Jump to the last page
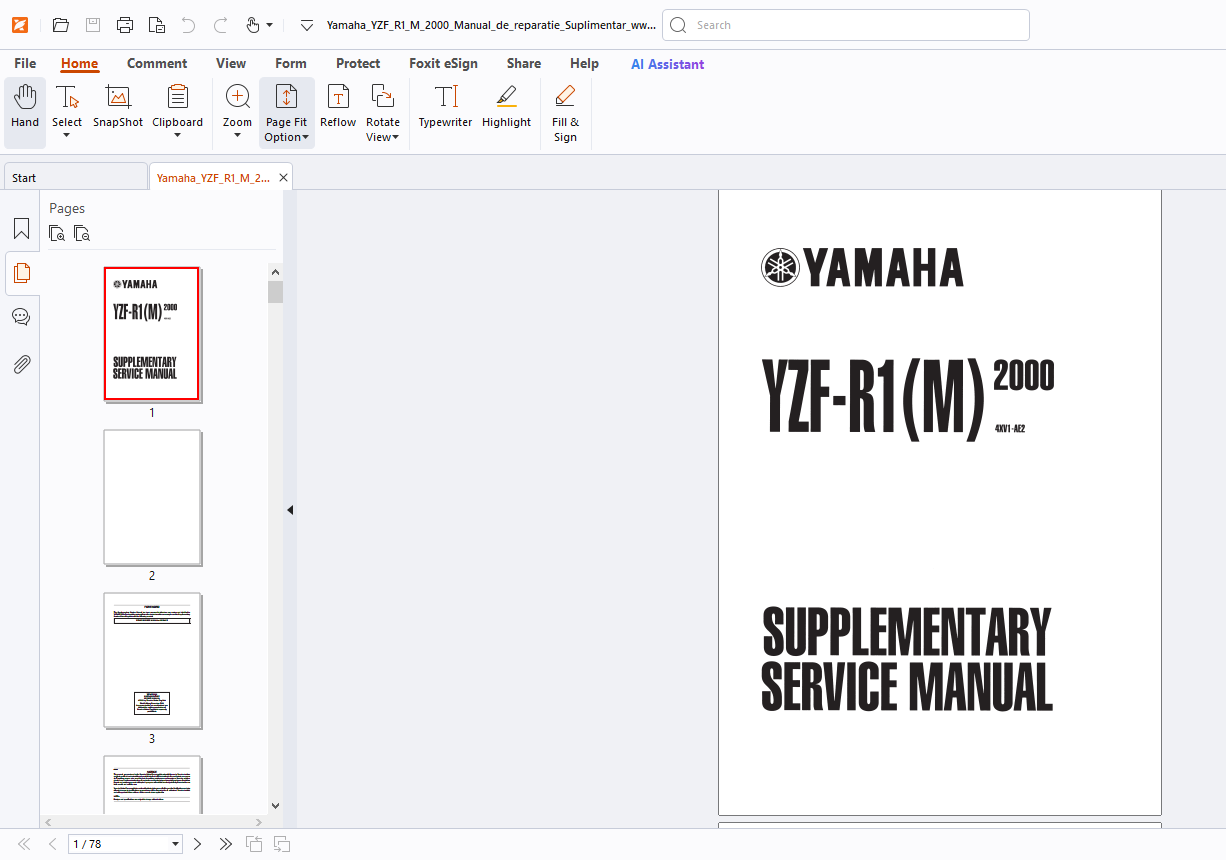Image resolution: width=1226 pixels, height=860 pixels. [225, 844]
